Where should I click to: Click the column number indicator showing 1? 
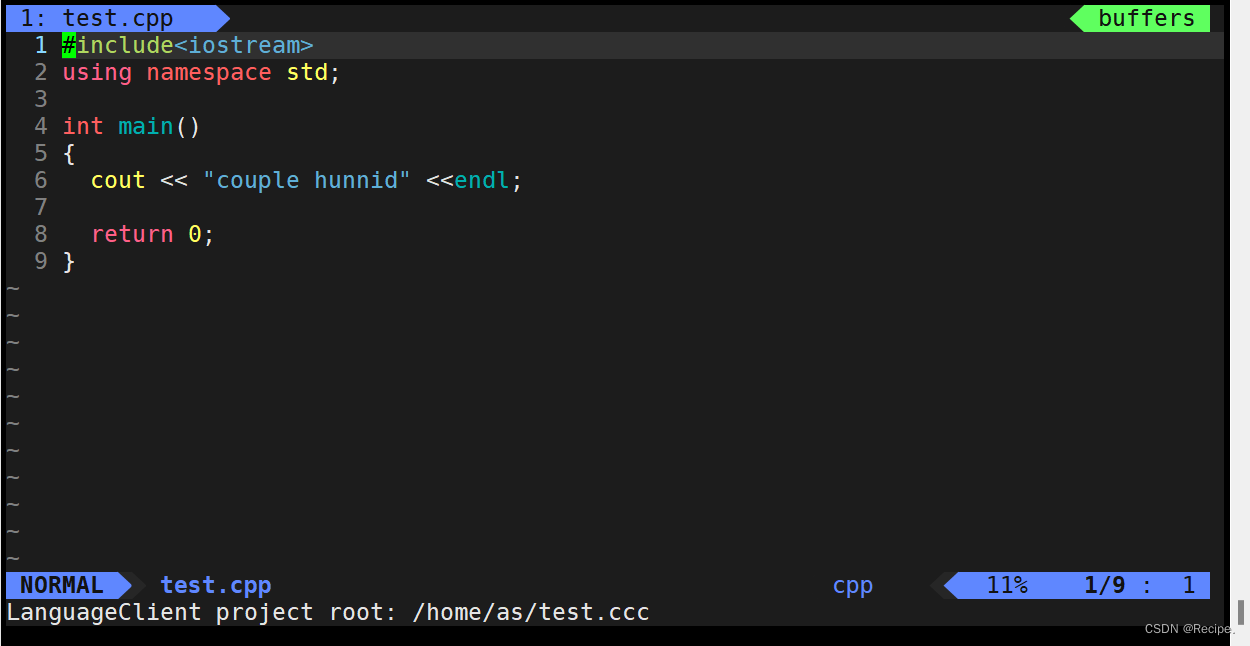click(1188, 585)
